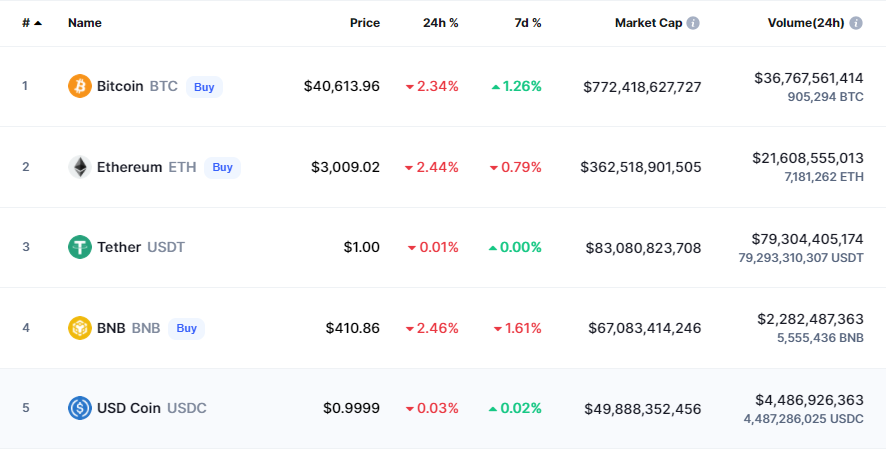Open Bitcoin's market cap value $772,418,627,727
Image resolution: width=886 pixels, height=452 pixels.
642,86
